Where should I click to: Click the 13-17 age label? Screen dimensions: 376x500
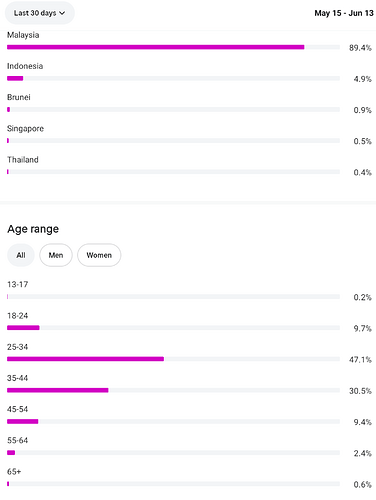17,284
